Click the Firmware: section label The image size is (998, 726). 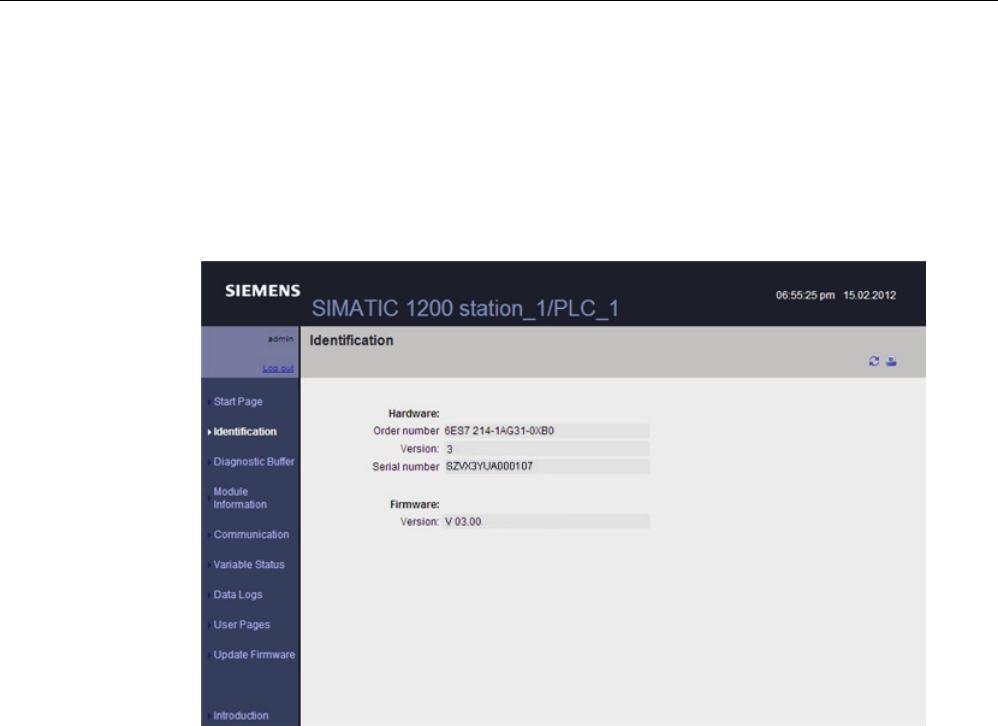coord(414,505)
